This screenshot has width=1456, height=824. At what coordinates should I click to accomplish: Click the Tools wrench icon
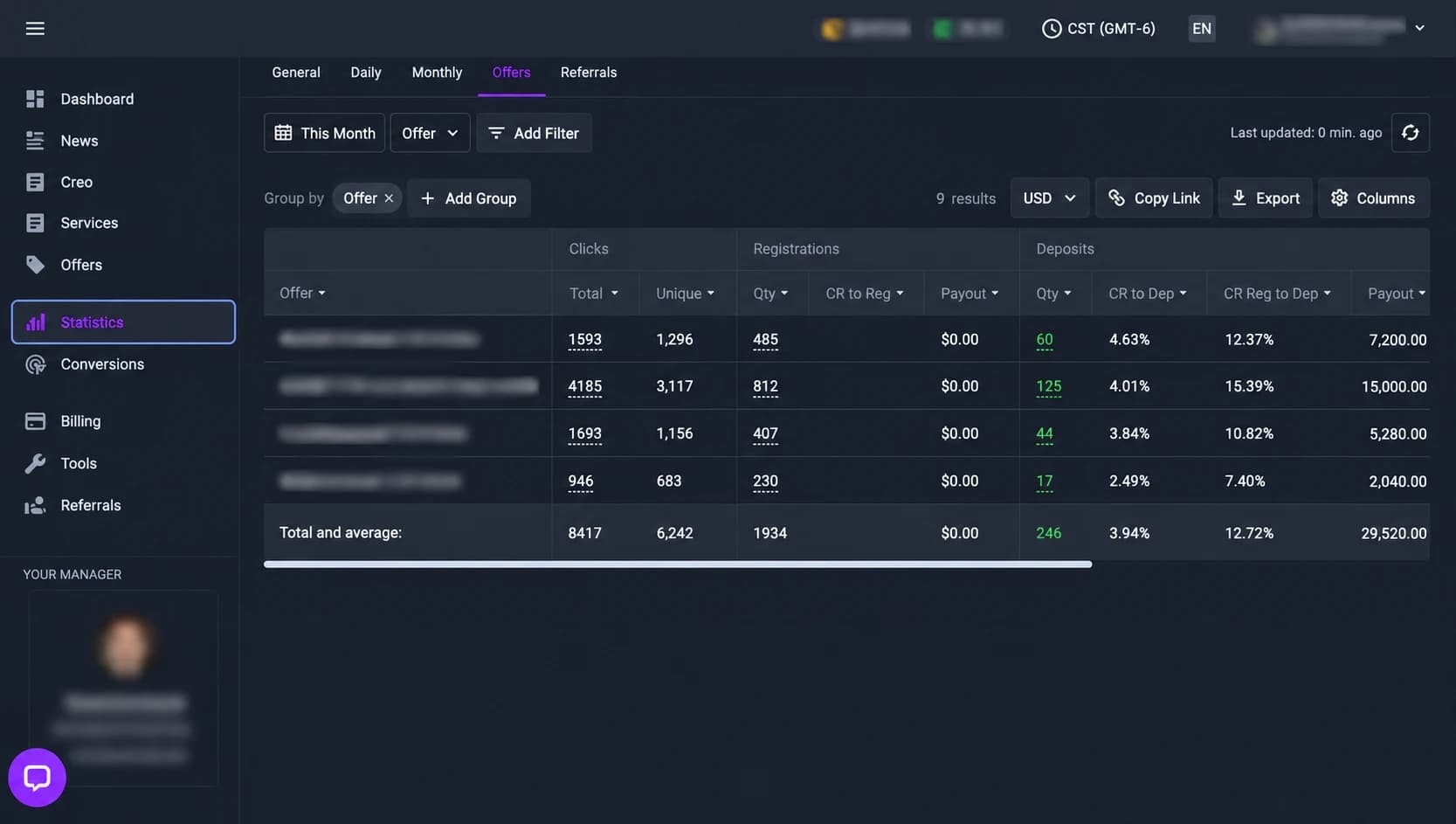coord(35,463)
